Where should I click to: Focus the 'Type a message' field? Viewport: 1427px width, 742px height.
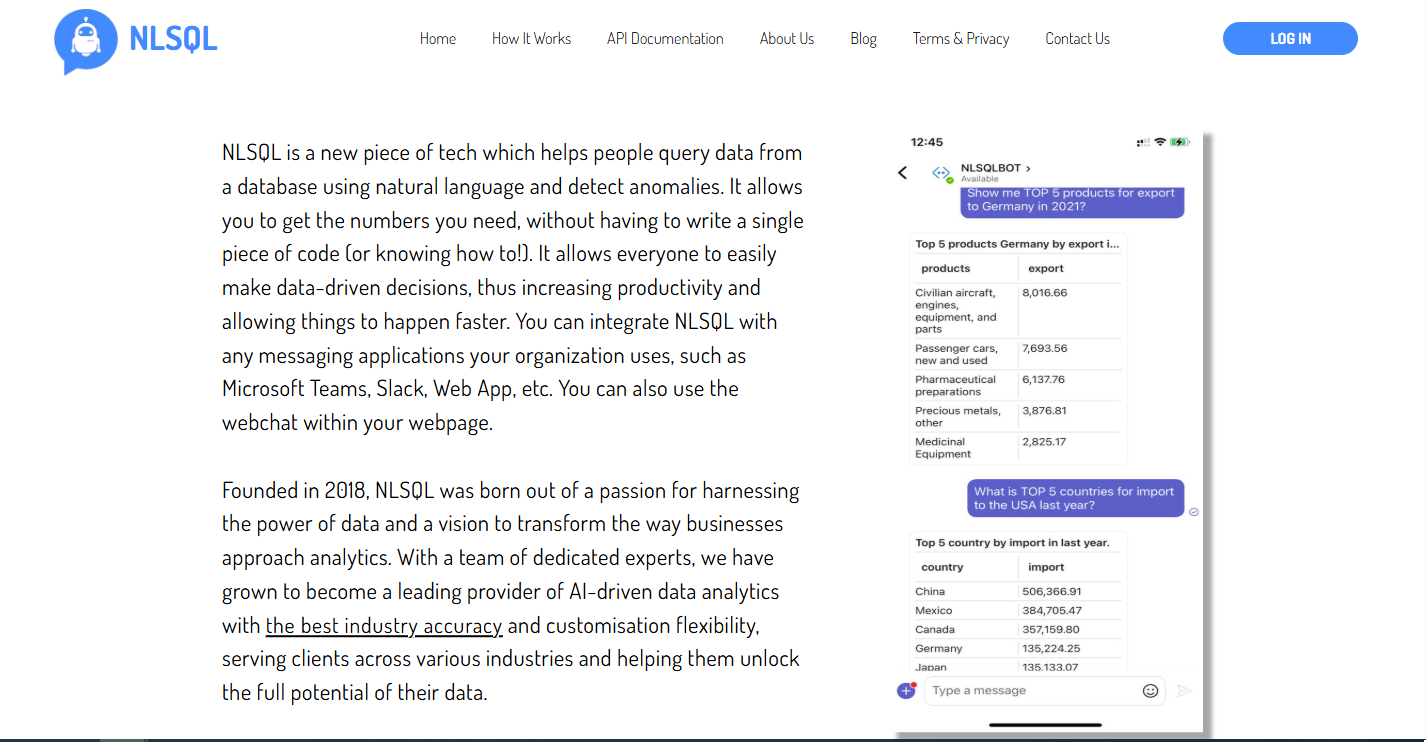click(1031, 690)
